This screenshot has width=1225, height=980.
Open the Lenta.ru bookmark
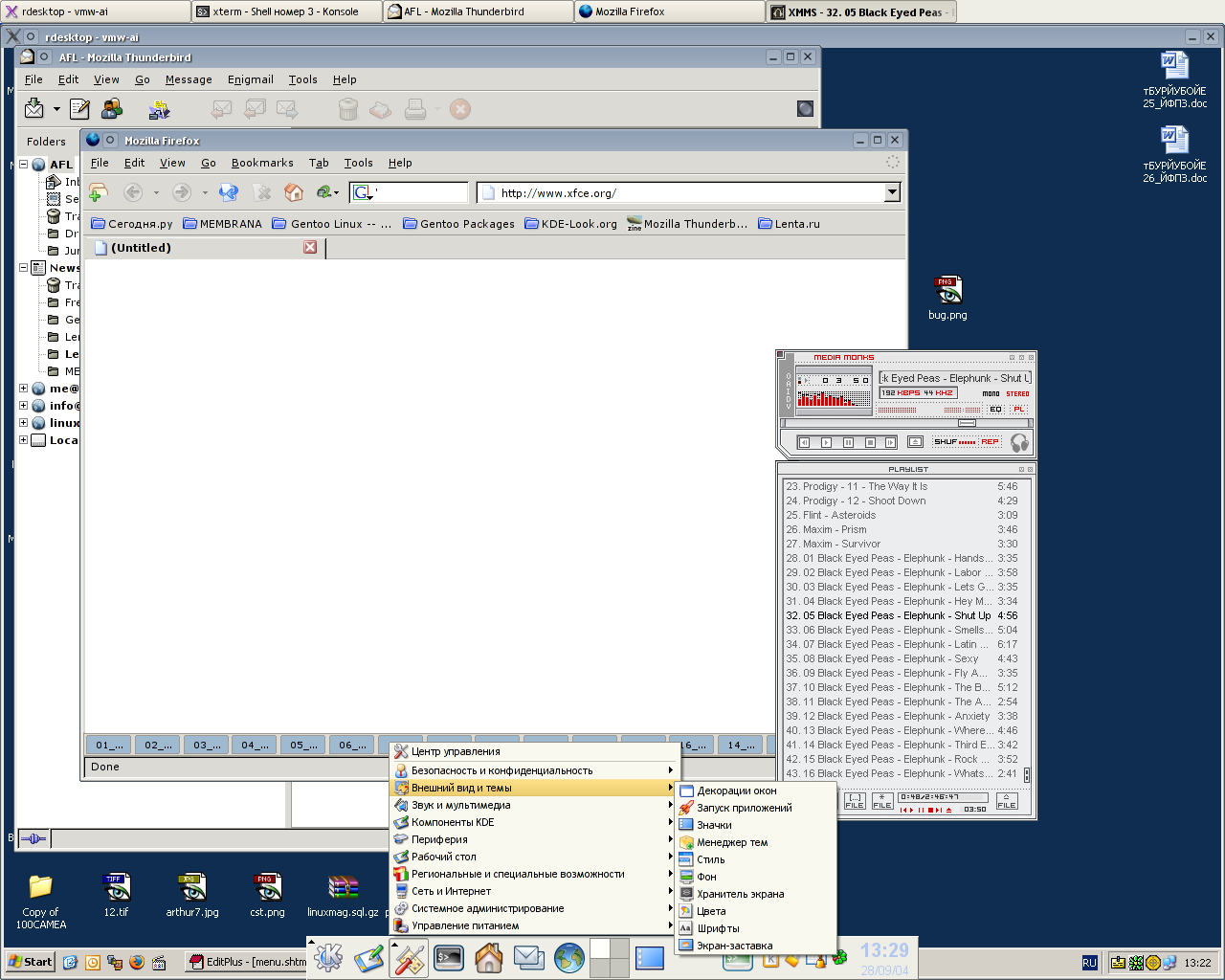(x=789, y=224)
